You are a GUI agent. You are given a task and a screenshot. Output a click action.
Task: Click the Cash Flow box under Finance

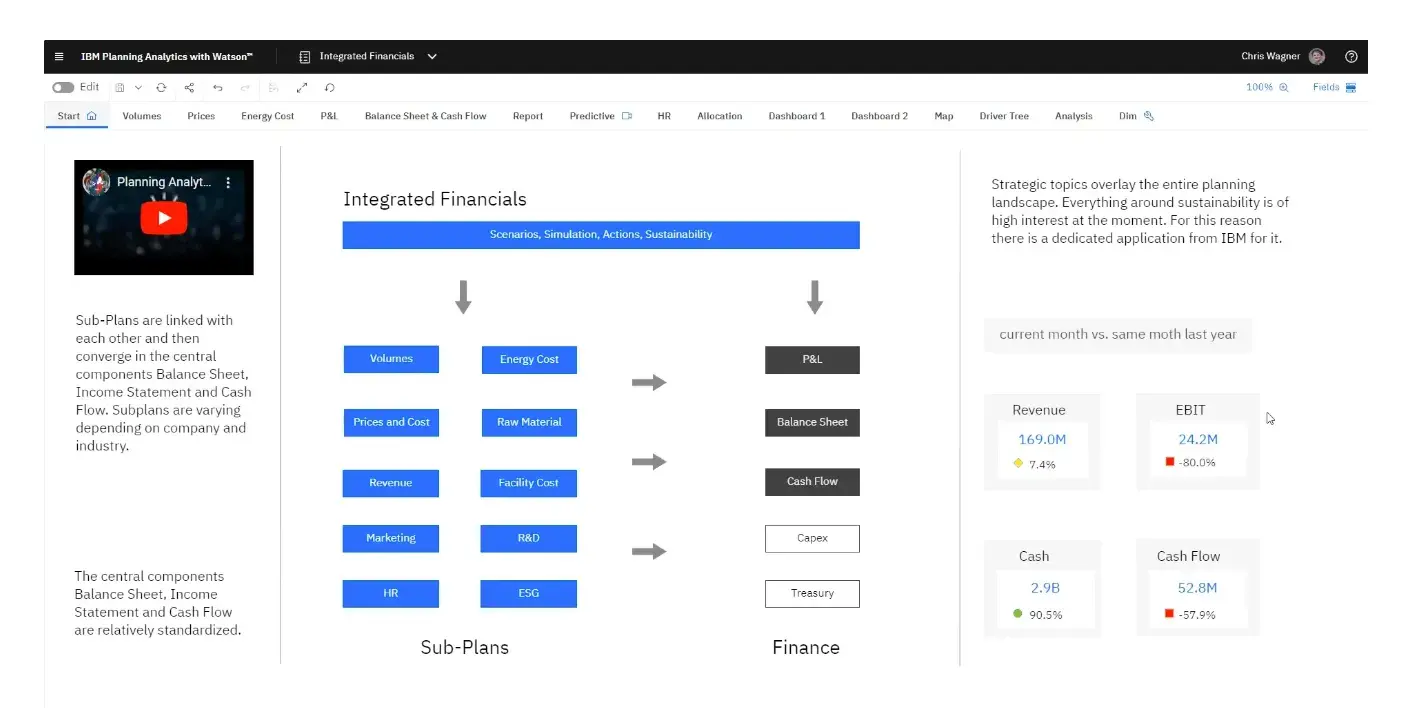point(812,481)
